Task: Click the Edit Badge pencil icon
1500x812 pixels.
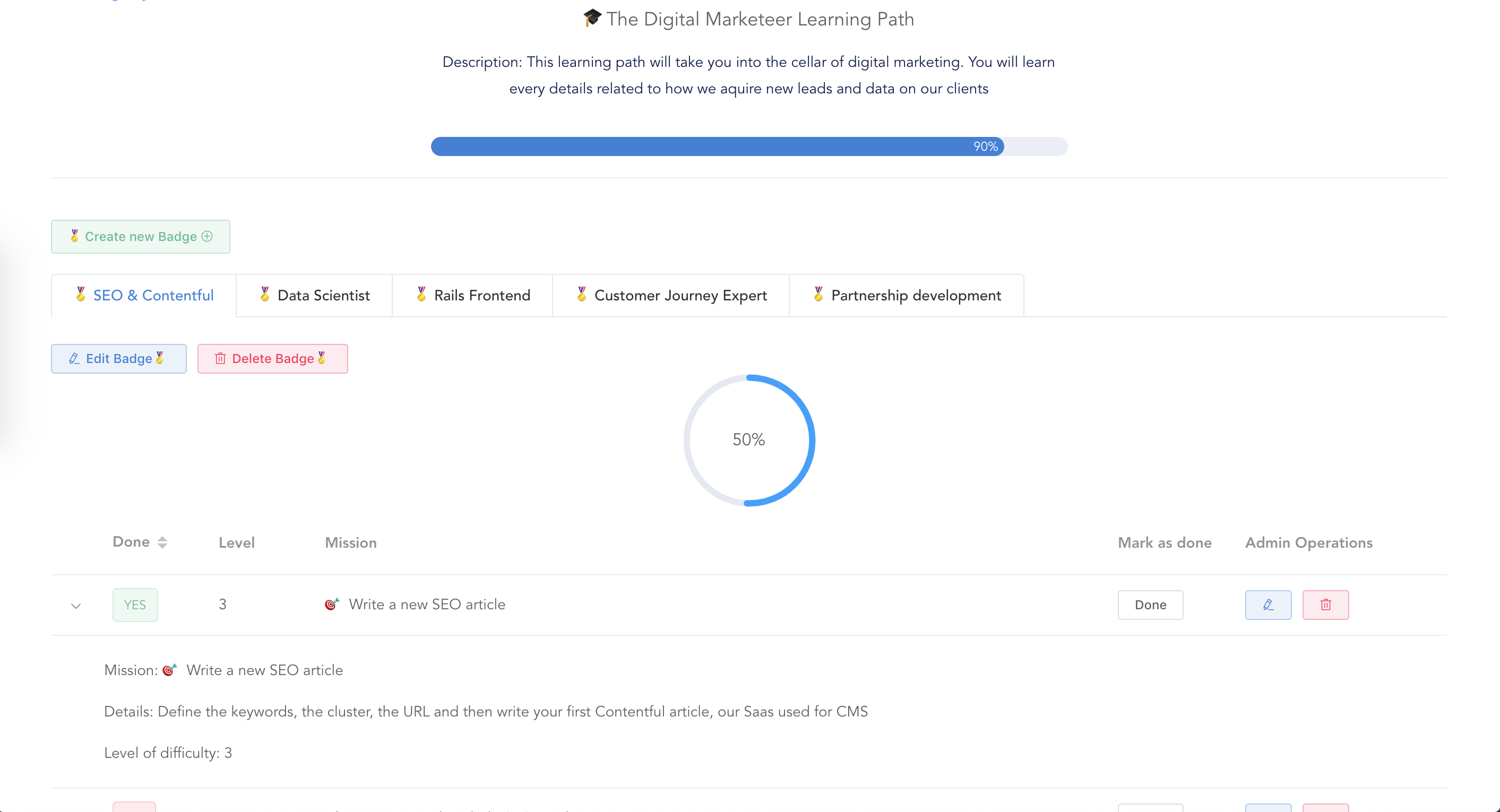Action: pyautogui.click(x=73, y=358)
